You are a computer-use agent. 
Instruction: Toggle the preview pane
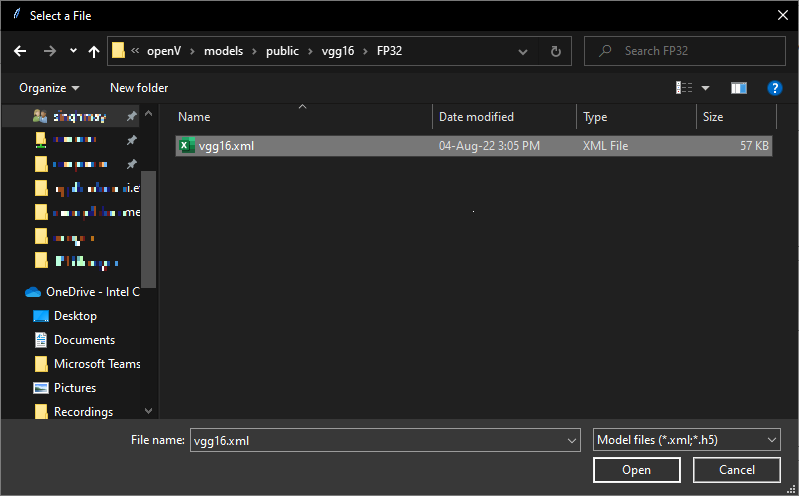click(x=739, y=88)
